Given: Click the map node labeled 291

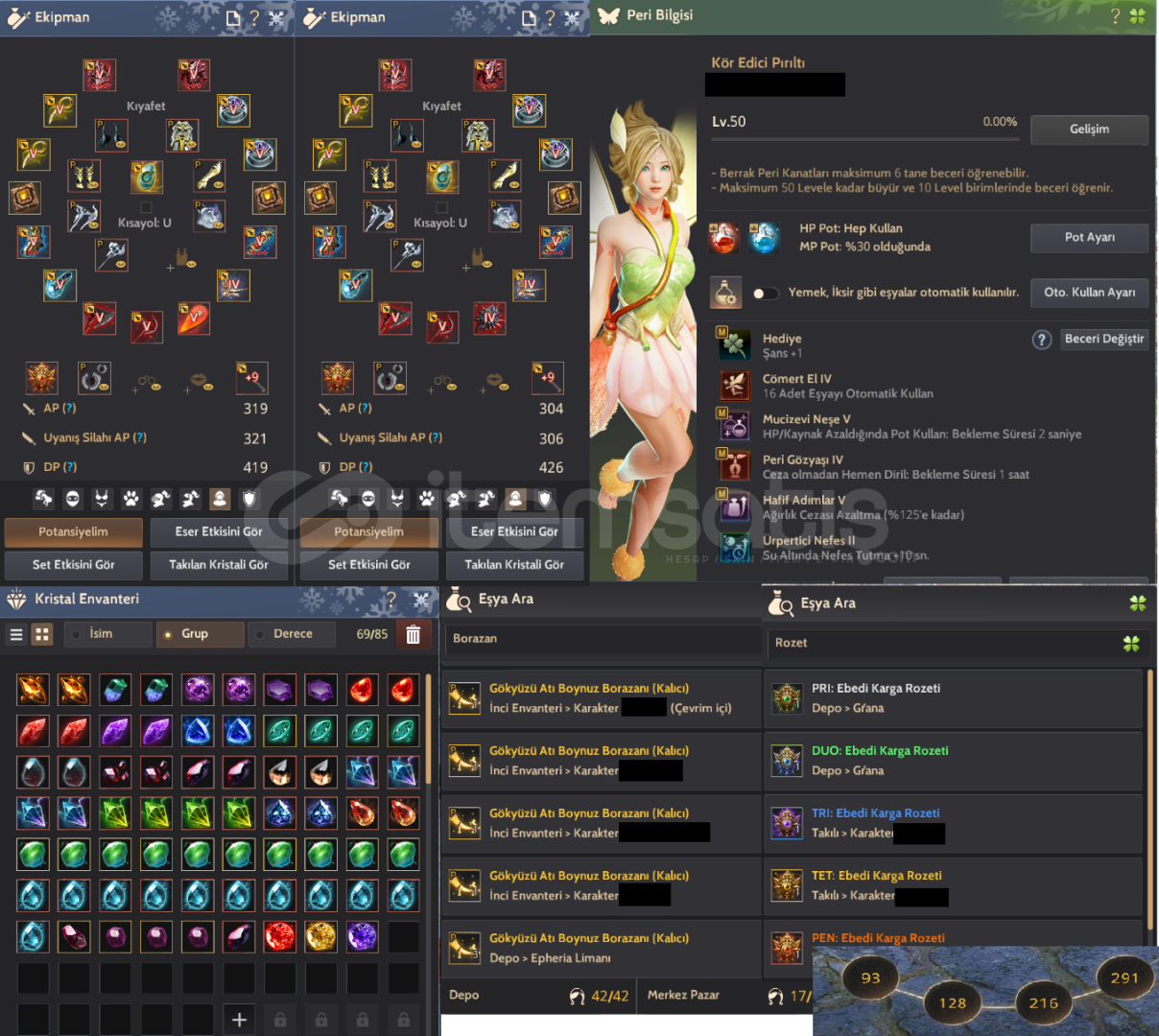Looking at the screenshot, I should [x=1124, y=977].
